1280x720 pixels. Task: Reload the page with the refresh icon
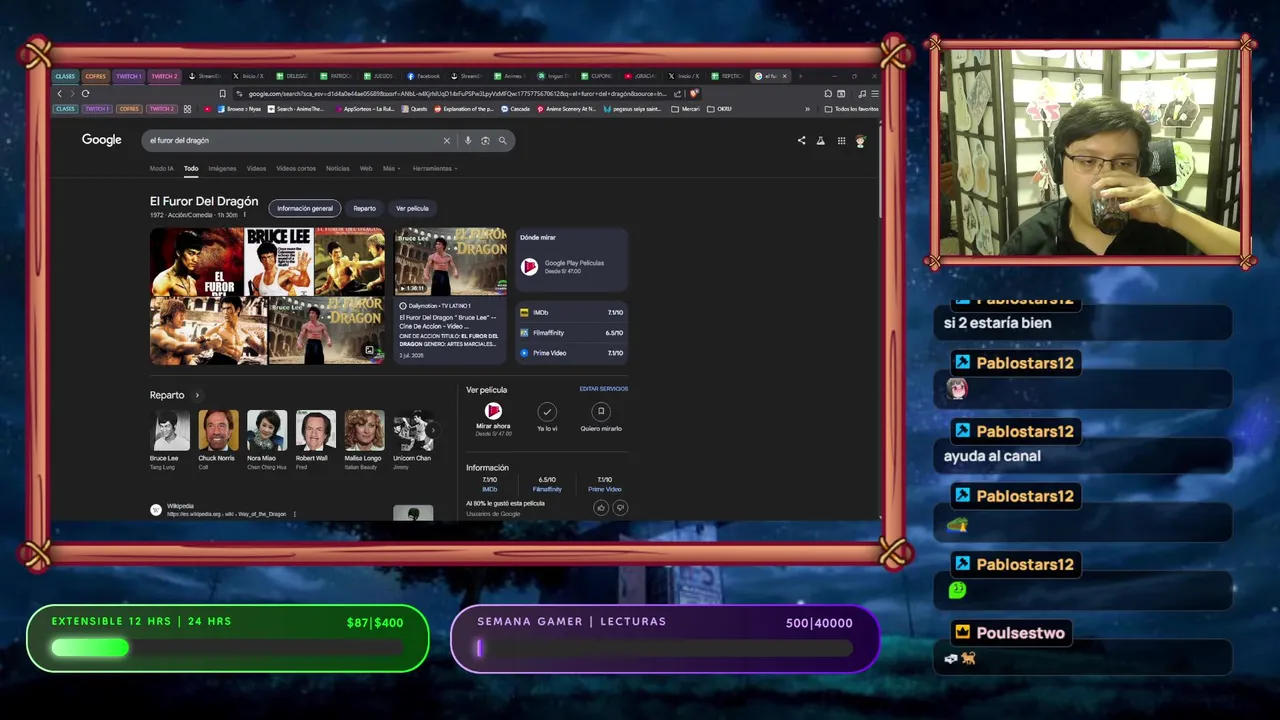85,94
